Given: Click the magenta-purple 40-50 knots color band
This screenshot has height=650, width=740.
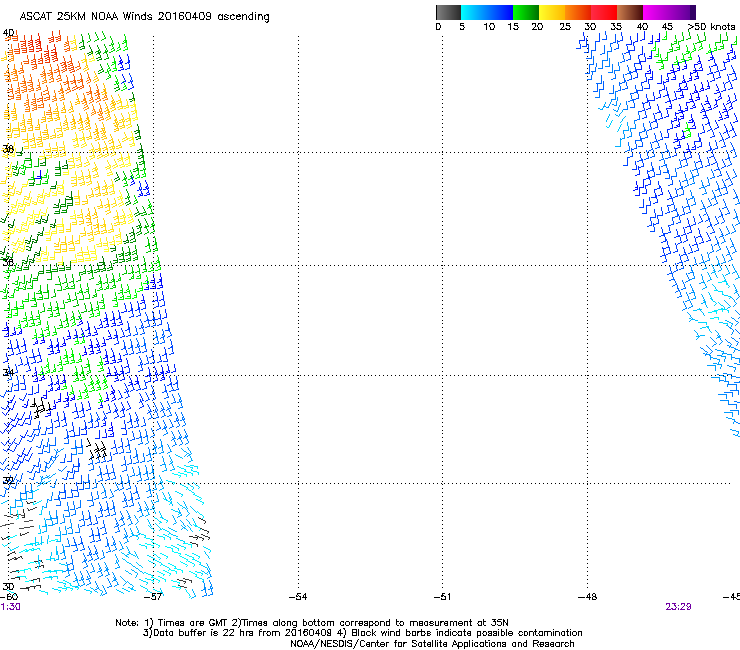Looking at the screenshot, I should click(669, 12).
